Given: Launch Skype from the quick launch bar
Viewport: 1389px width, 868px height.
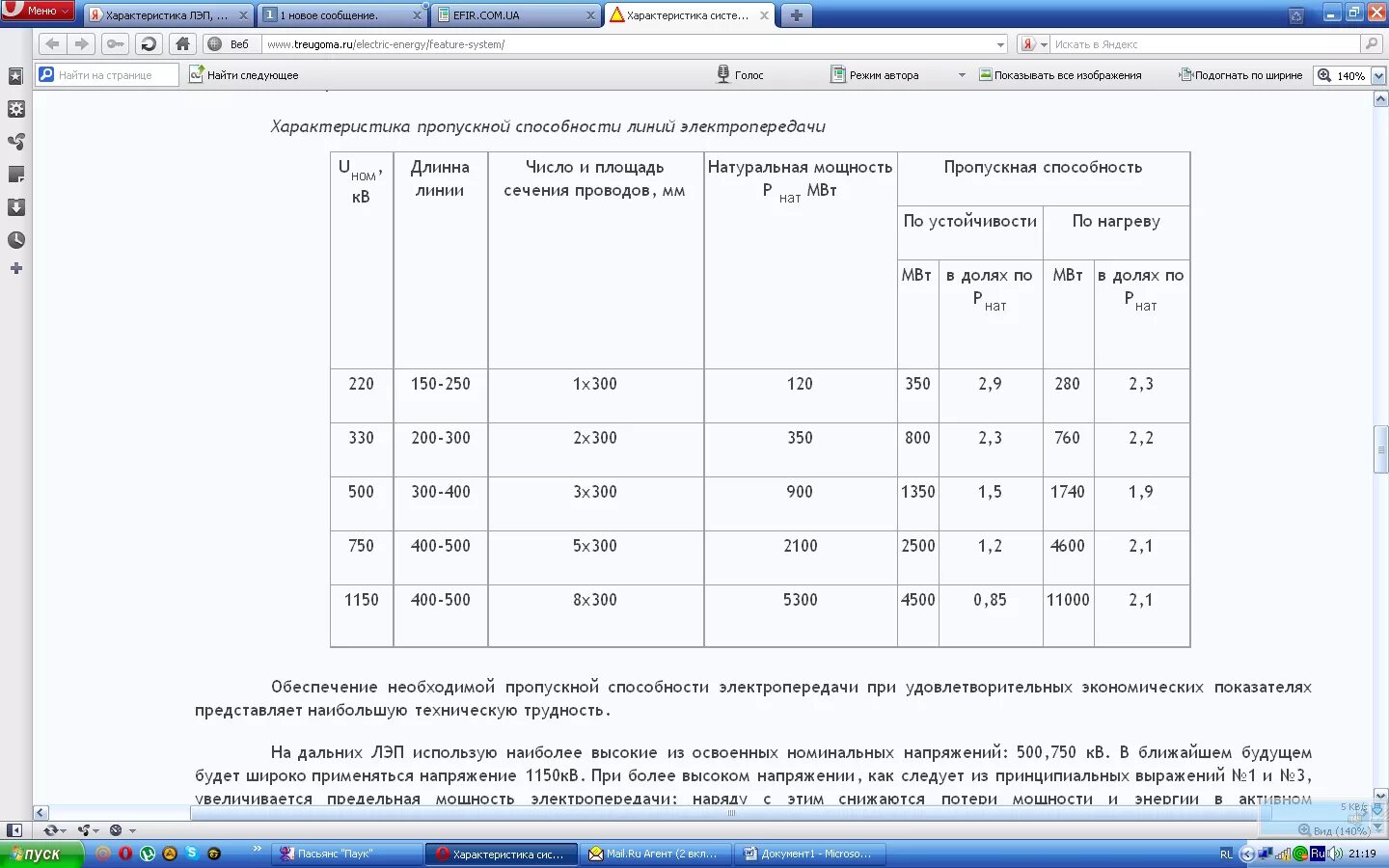Looking at the screenshot, I should [192, 853].
